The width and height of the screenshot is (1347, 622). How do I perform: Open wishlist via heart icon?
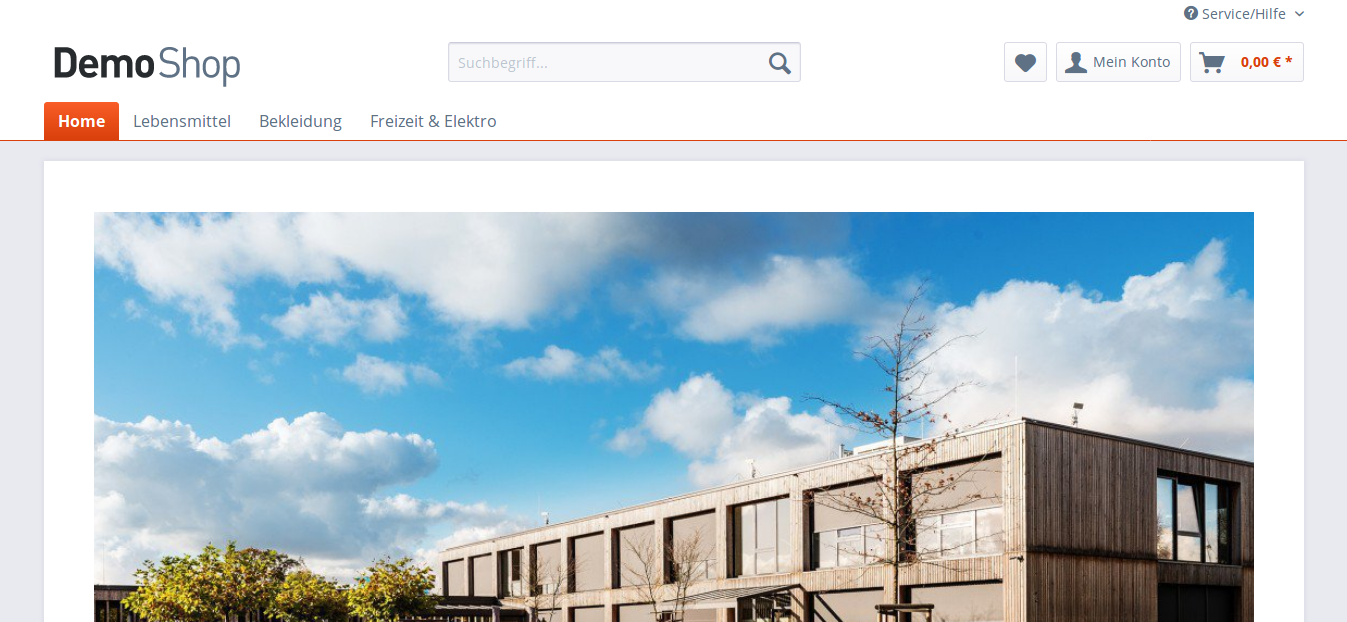pyautogui.click(x=1025, y=62)
